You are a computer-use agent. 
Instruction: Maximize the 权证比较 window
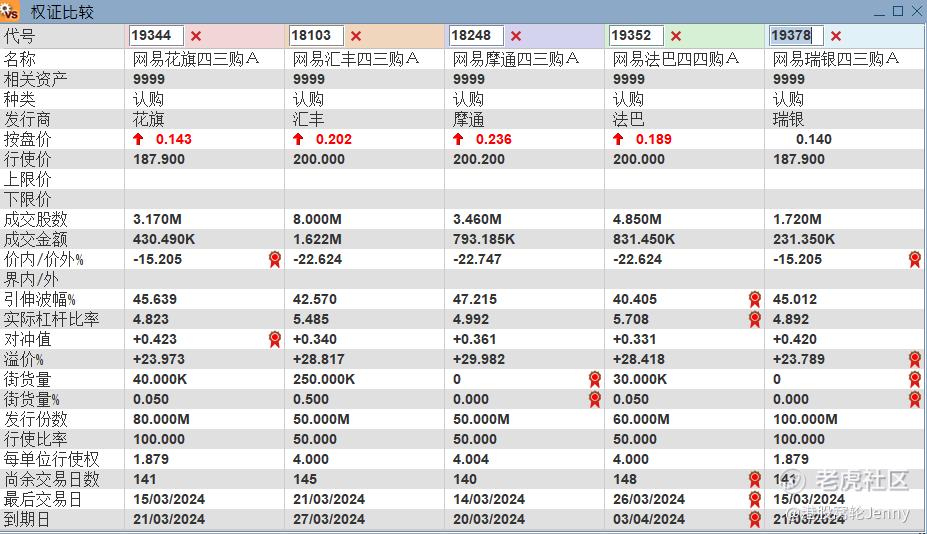pos(897,11)
